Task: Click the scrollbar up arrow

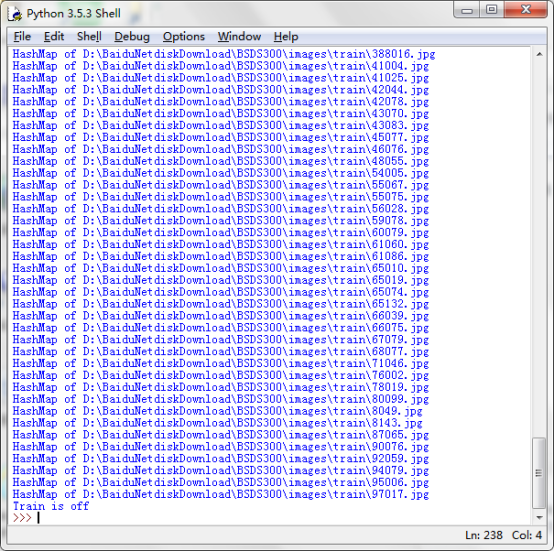Action: (x=539, y=54)
